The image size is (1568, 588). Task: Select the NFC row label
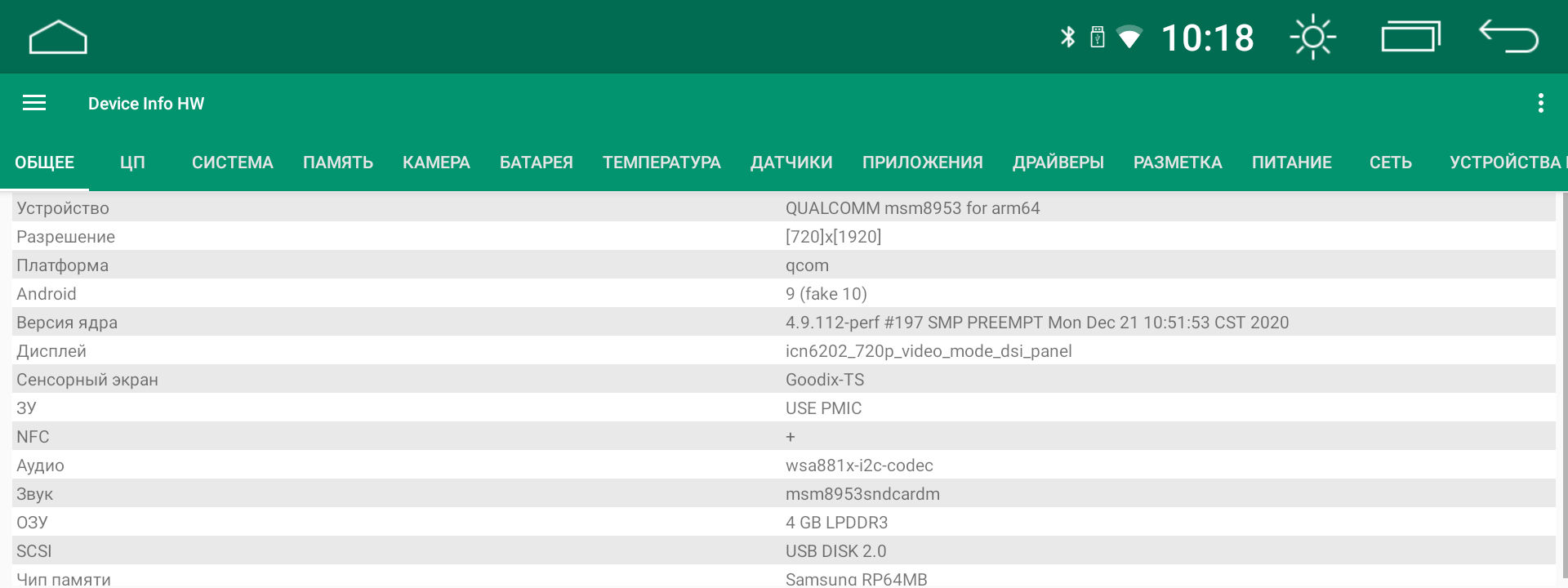click(x=33, y=437)
